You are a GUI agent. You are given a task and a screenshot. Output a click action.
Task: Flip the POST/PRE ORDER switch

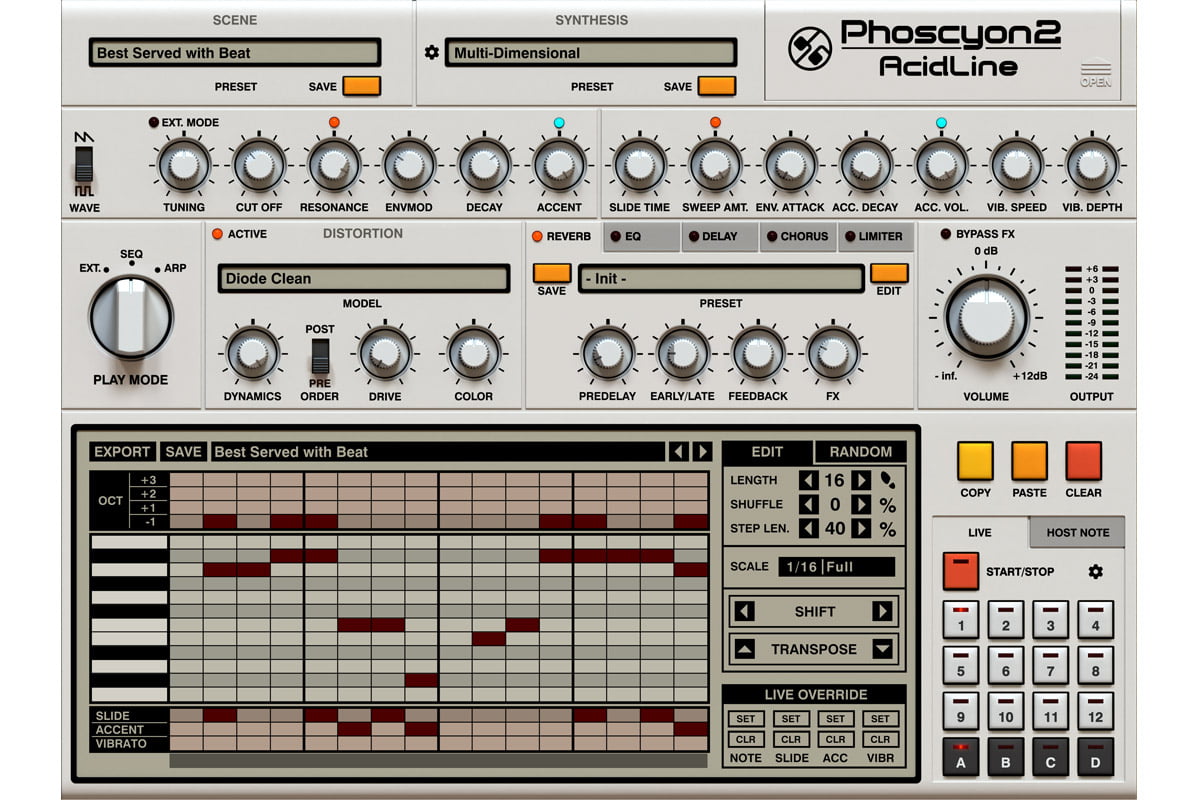320,355
